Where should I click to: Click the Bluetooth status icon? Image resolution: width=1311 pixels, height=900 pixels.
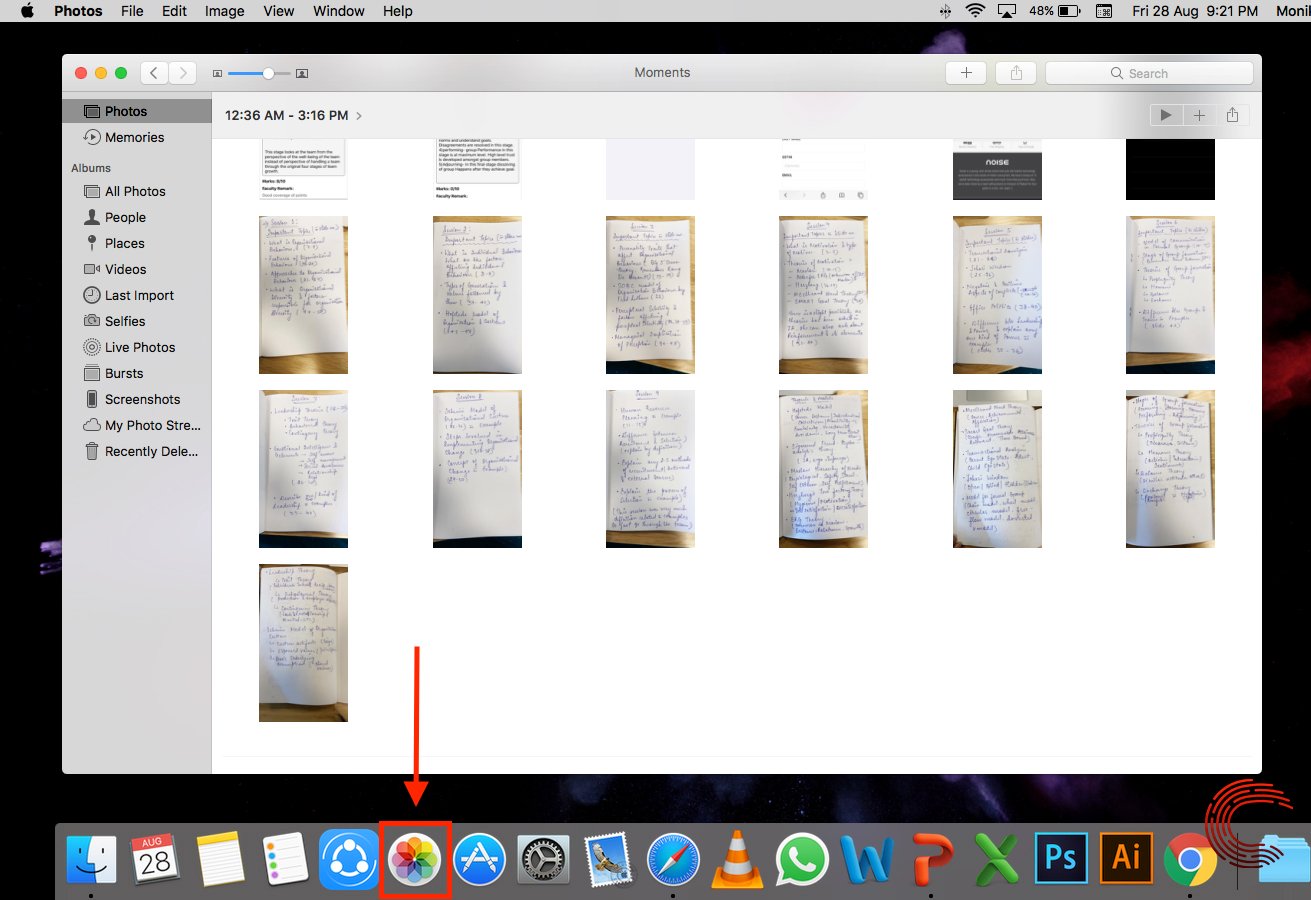point(946,11)
